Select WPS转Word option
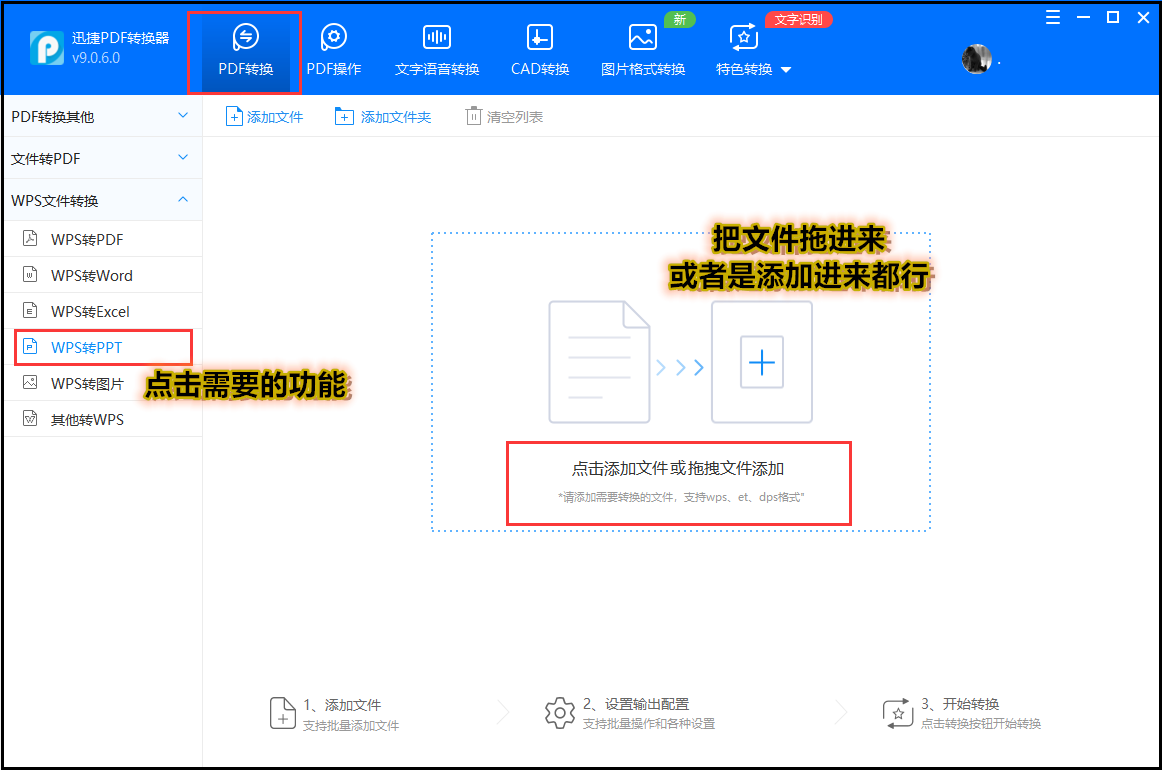 (x=102, y=275)
